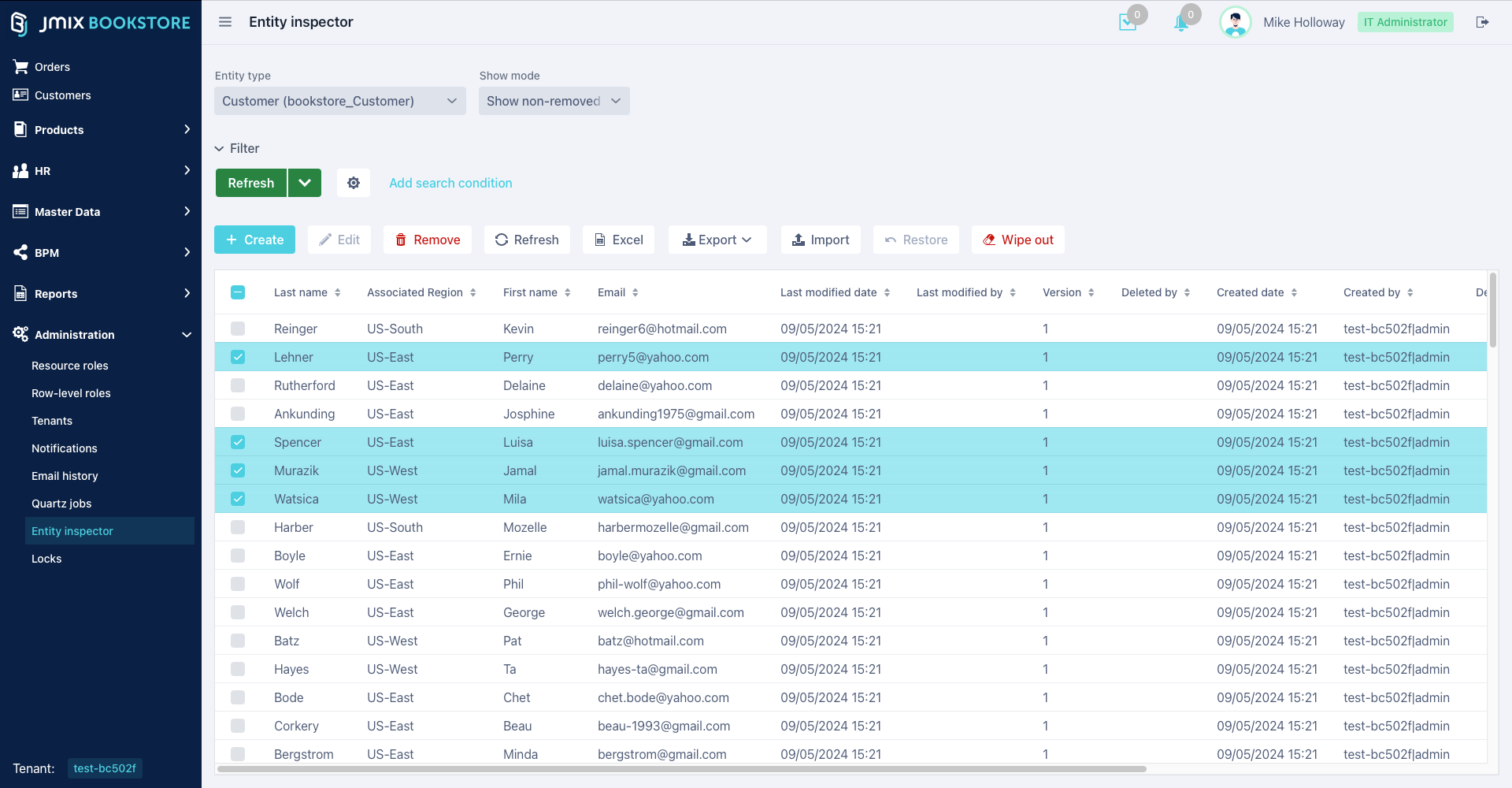Collapse the Administration menu chevron
1512x788 pixels.
coord(187,335)
